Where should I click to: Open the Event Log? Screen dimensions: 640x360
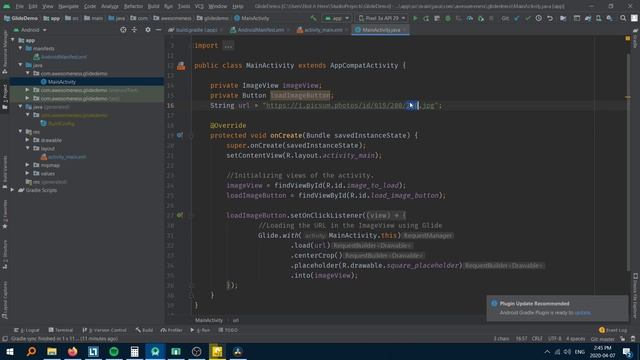pyautogui.click(x=613, y=330)
